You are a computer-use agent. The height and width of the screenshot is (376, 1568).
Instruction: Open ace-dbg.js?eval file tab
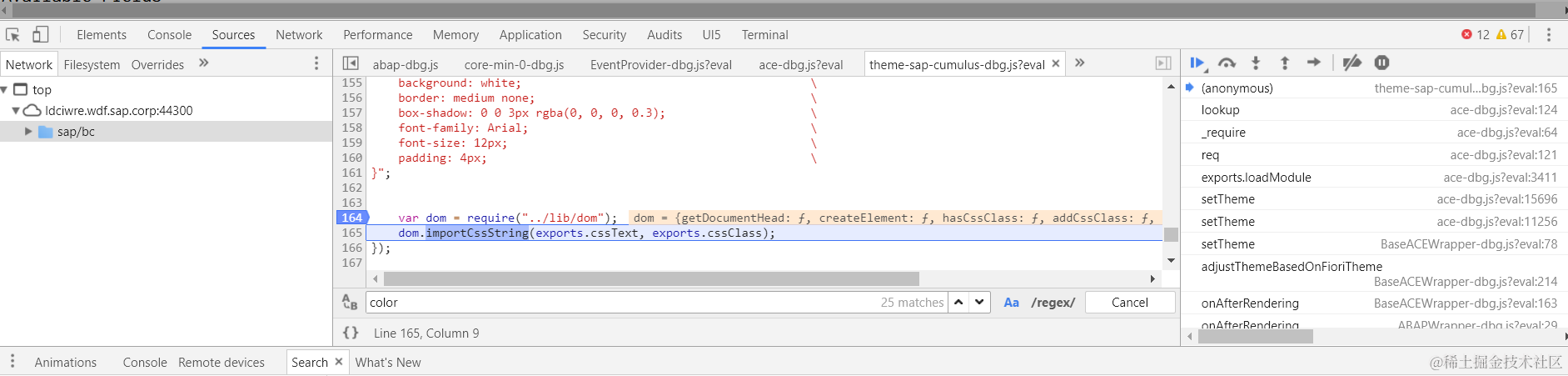[801, 64]
